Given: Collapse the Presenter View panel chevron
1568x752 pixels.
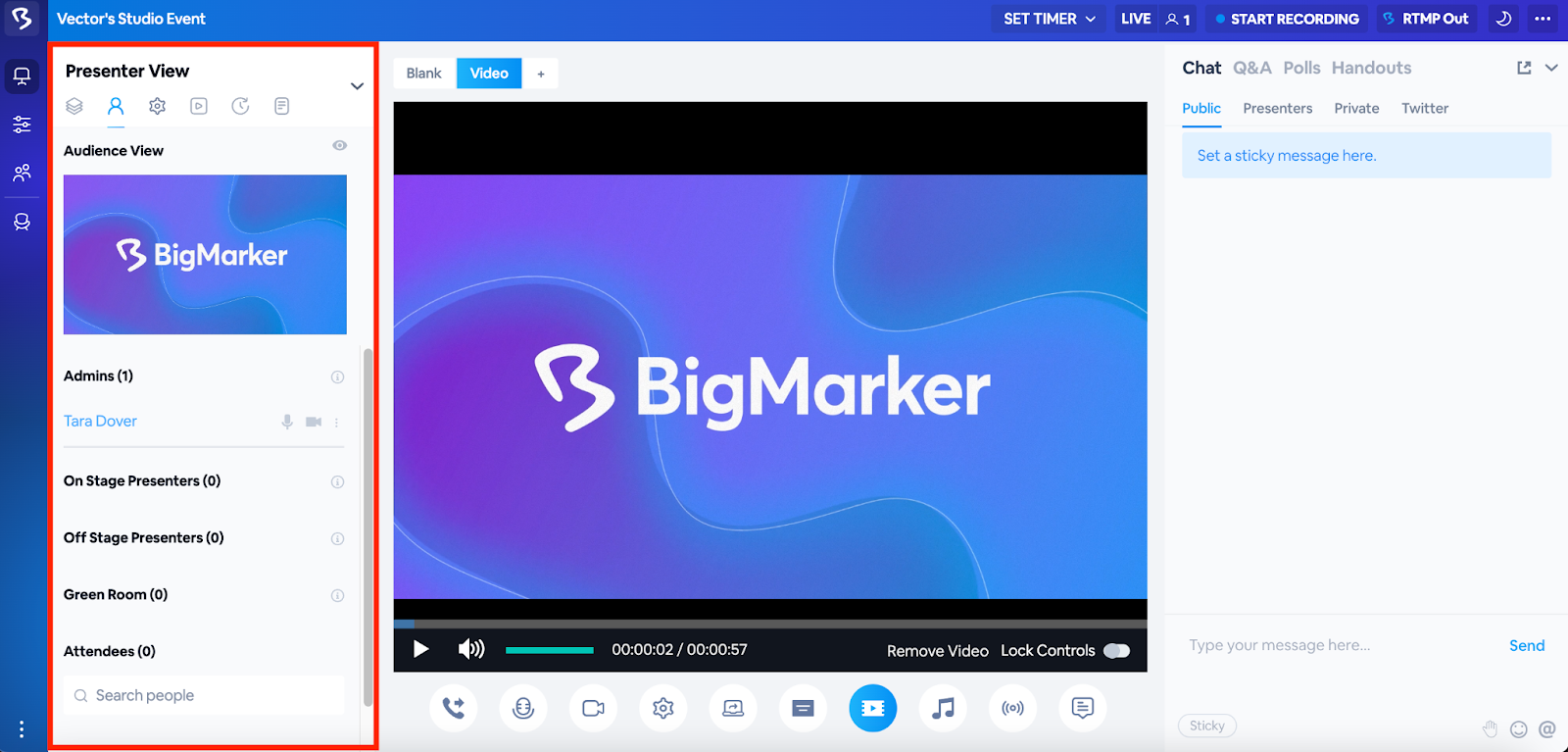Looking at the screenshot, I should tap(357, 86).
